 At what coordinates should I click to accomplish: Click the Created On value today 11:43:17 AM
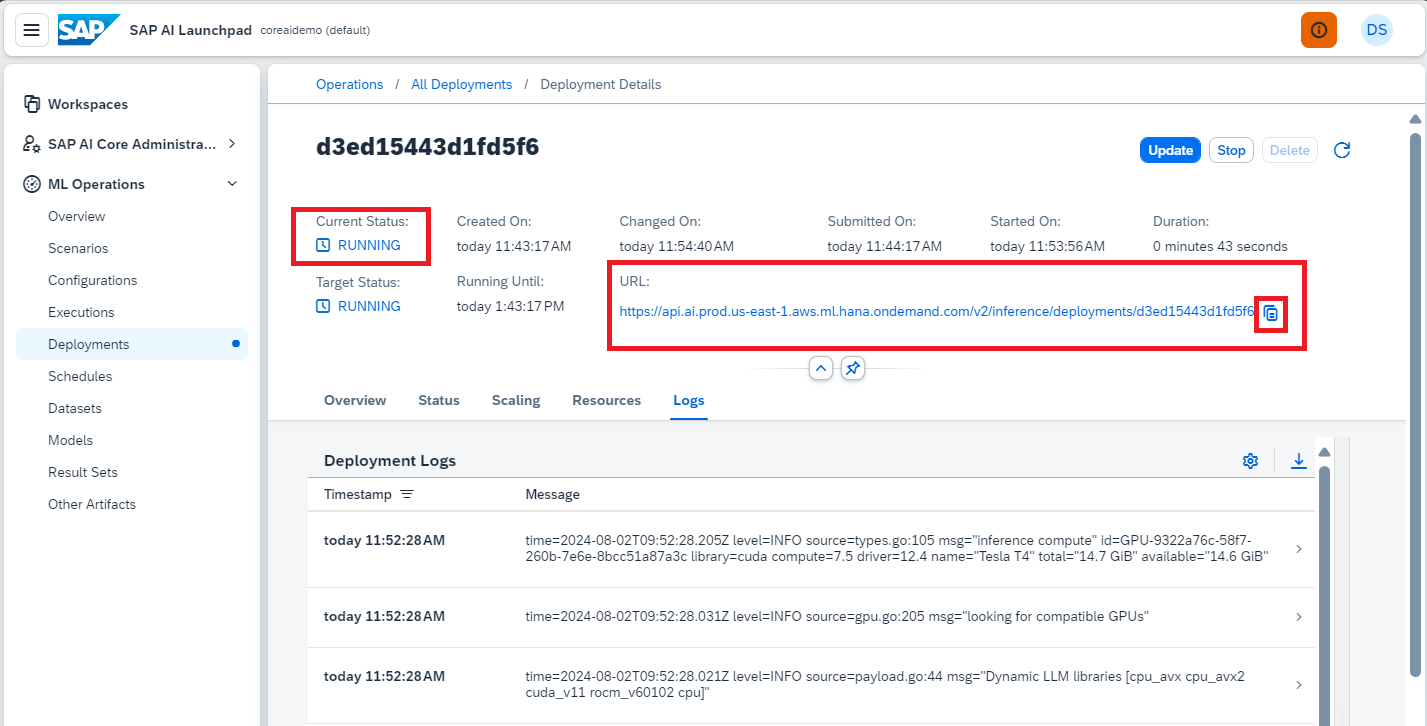tap(514, 246)
